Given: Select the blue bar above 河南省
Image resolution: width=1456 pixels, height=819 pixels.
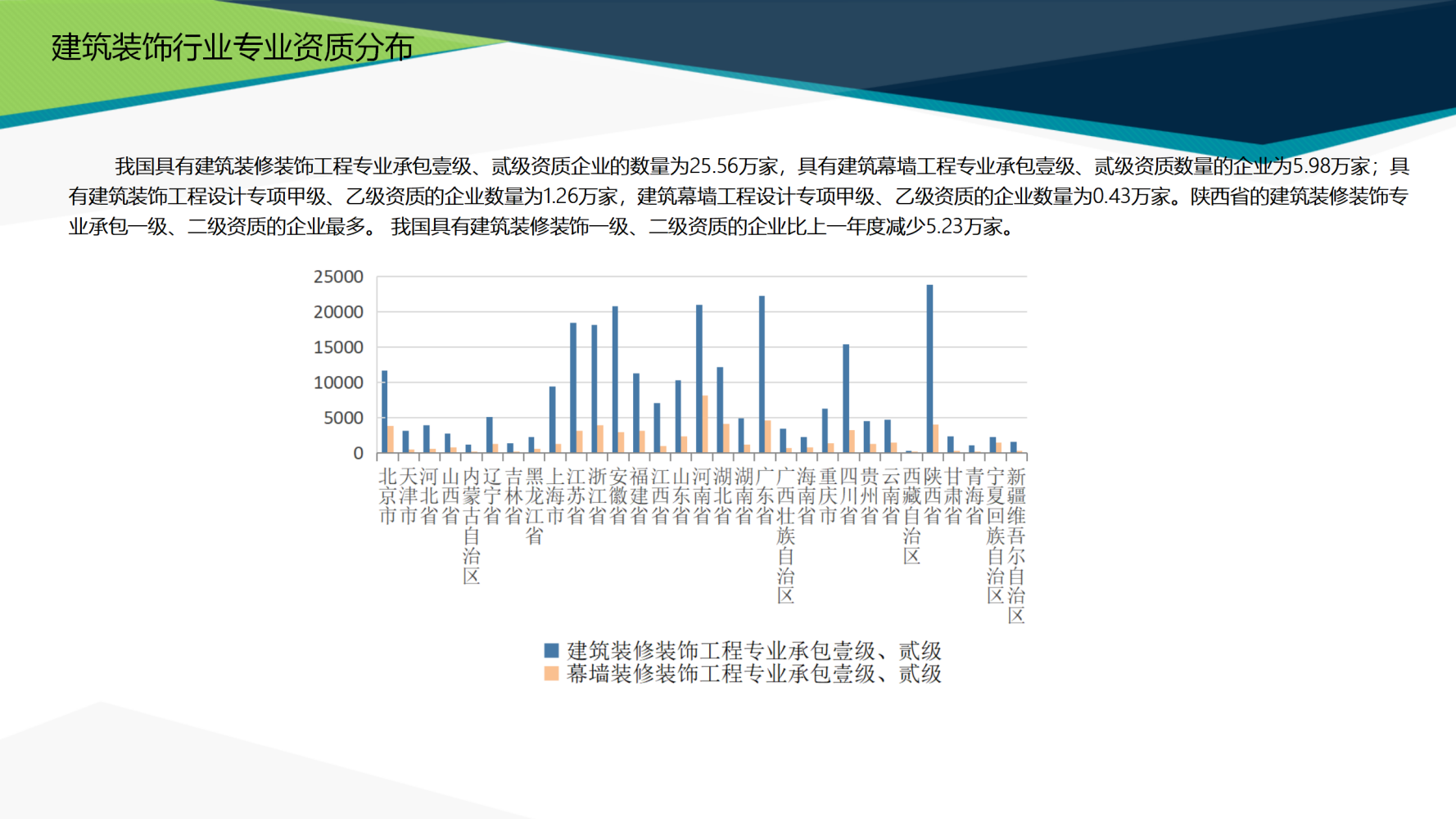Looking at the screenshot, I should pyautogui.click(x=699, y=379).
